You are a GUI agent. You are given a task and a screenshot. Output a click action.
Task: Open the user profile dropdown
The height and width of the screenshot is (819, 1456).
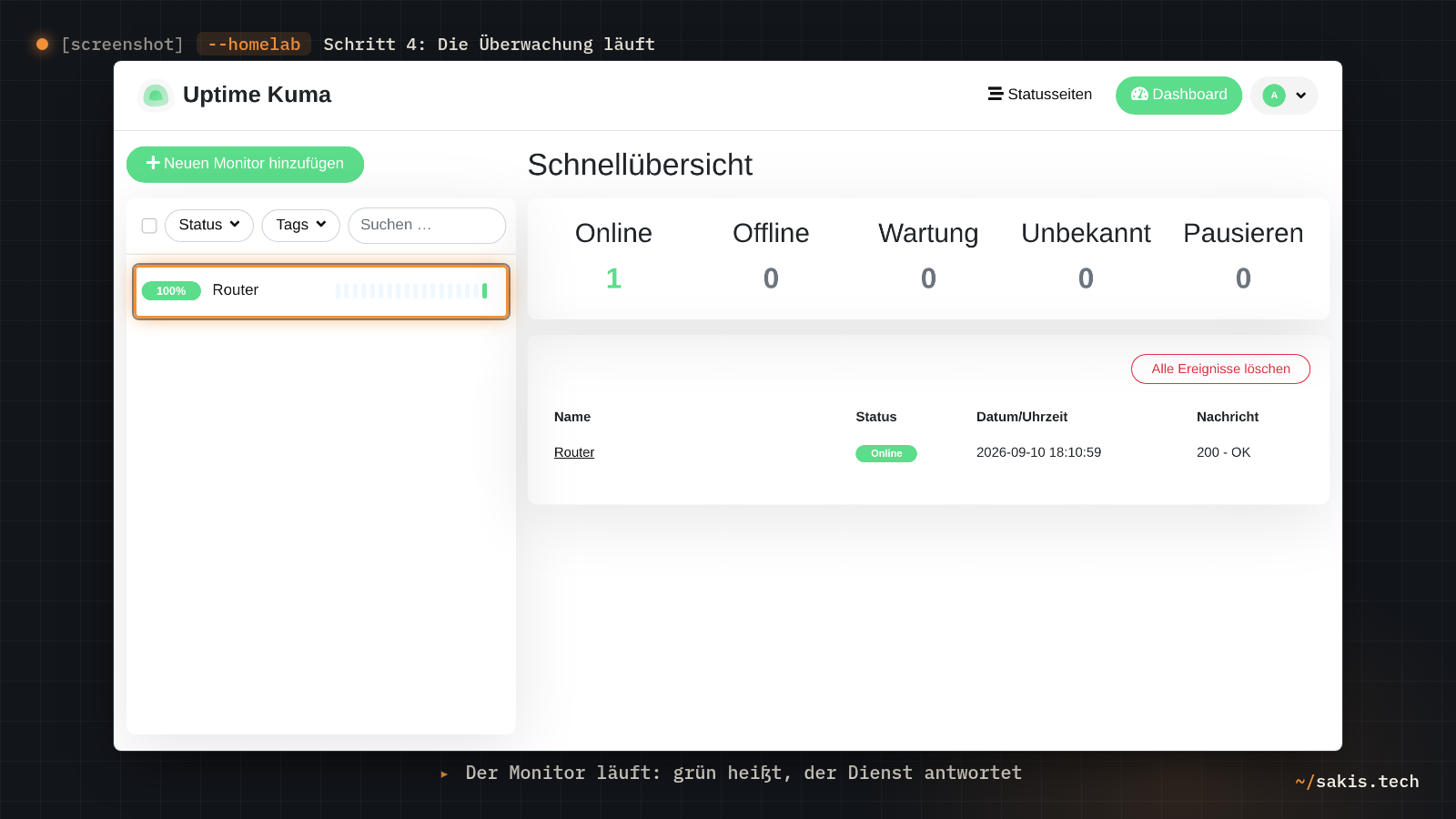pos(1284,96)
